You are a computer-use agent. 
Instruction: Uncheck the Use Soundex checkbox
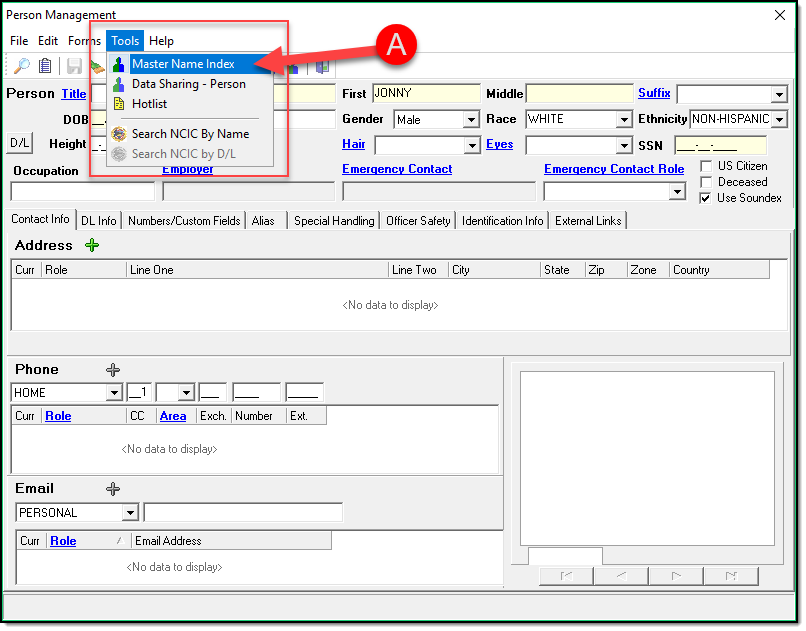click(707, 198)
